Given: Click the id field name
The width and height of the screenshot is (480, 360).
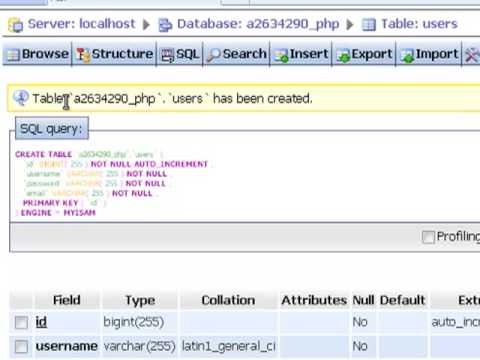Looking at the screenshot, I should point(41,322).
